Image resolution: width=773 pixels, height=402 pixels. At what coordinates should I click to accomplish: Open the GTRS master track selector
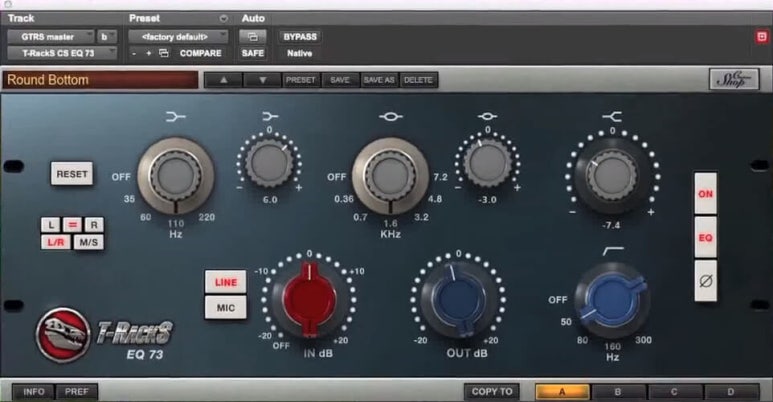click(x=50, y=37)
